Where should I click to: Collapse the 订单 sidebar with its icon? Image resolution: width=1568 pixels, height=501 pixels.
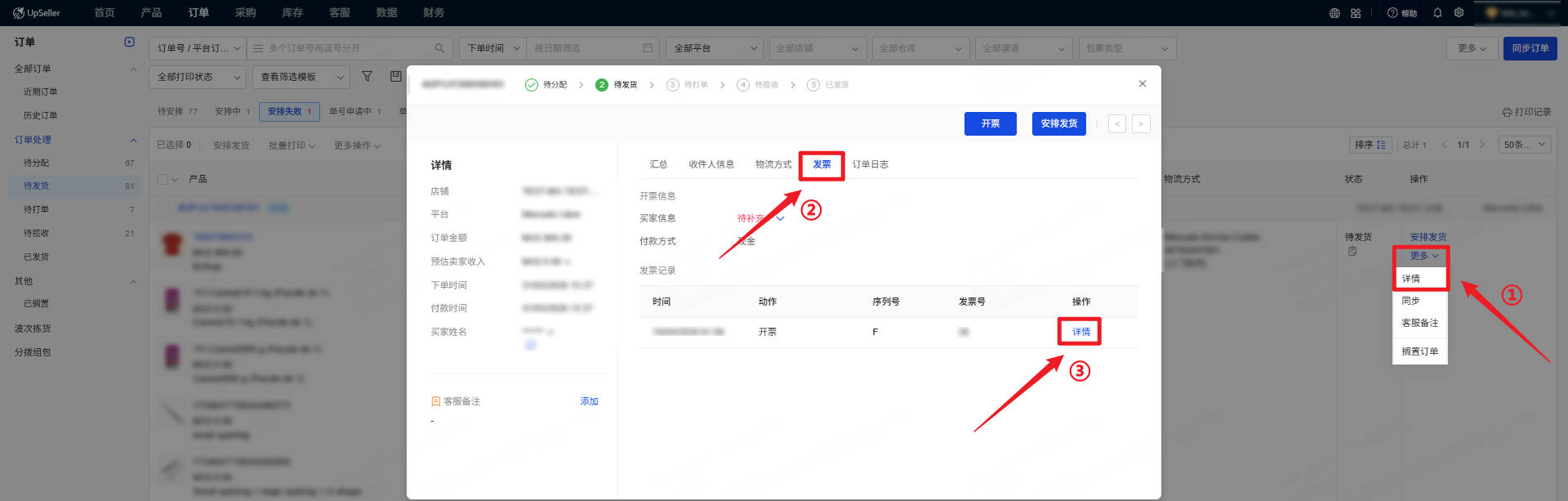(x=129, y=42)
